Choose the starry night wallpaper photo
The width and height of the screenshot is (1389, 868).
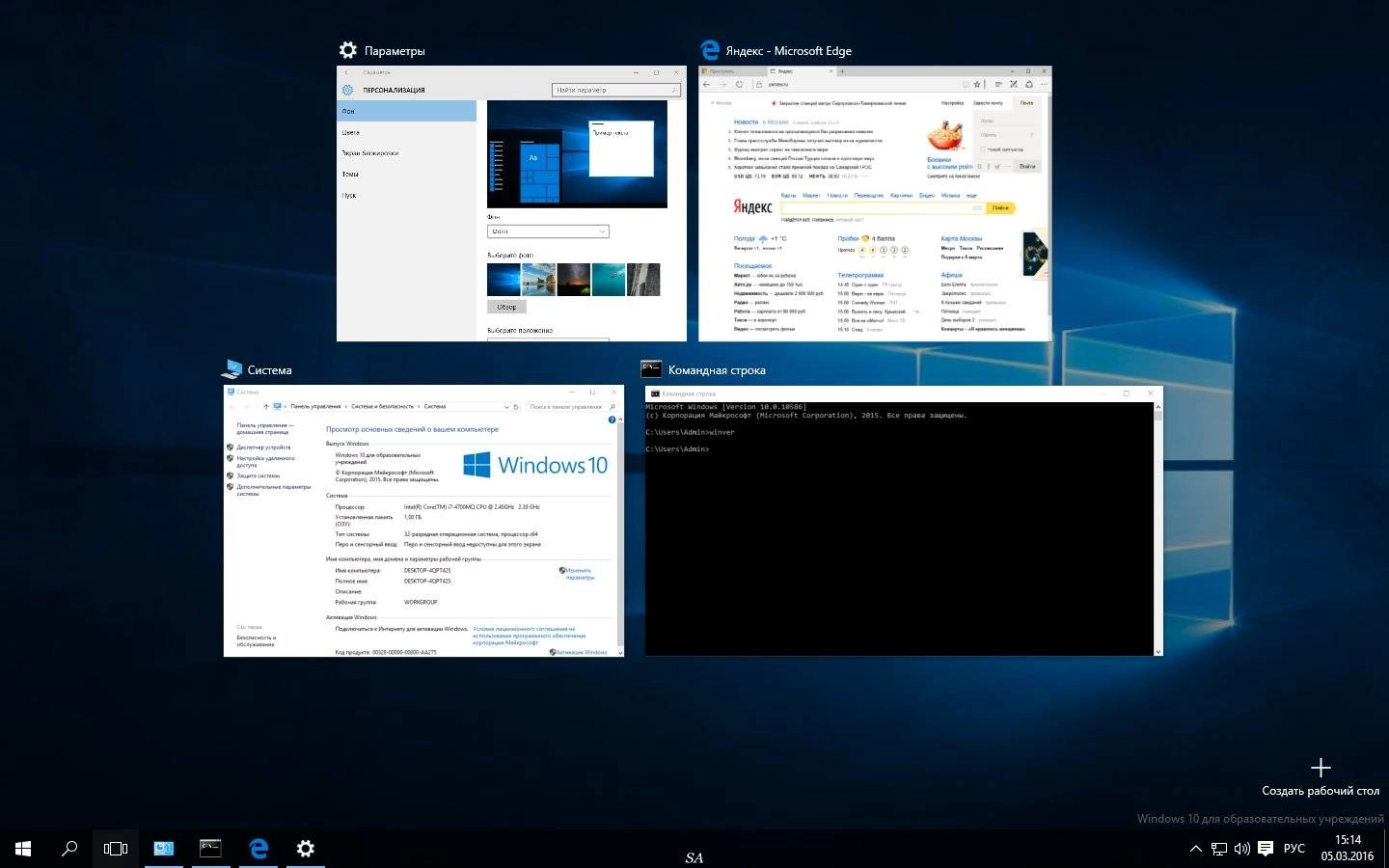tap(574, 280)
